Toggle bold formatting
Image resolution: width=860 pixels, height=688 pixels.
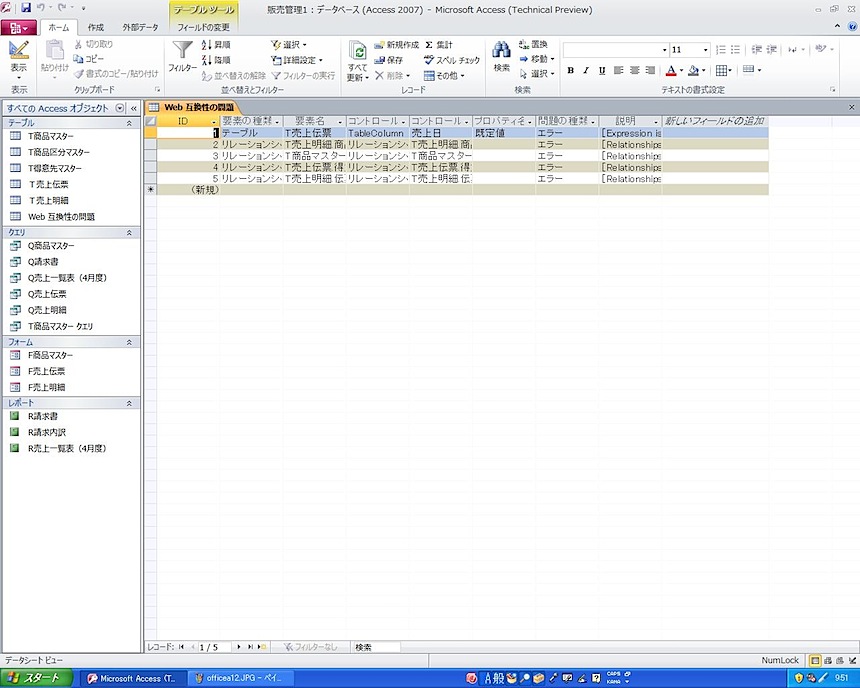pos(570,70)
